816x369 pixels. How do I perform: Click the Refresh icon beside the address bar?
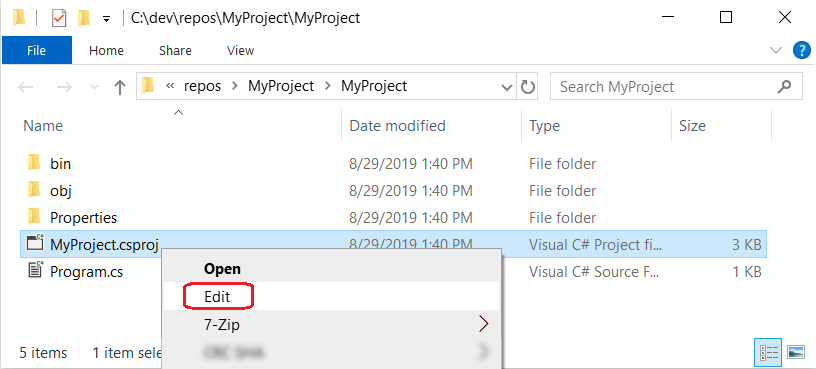coord(528,87)
